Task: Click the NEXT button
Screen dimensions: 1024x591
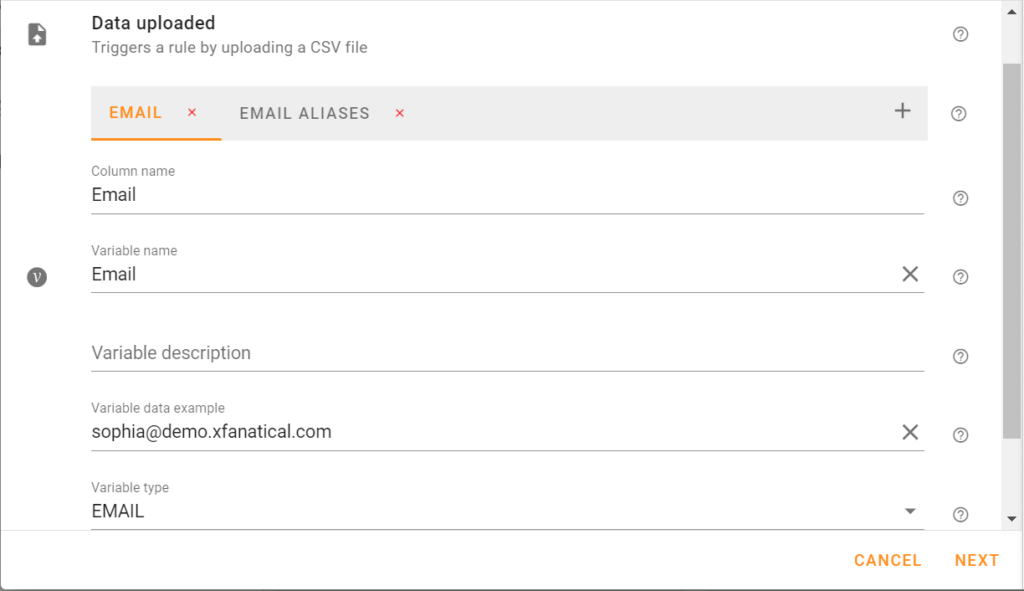Action: tap(976, 560)
